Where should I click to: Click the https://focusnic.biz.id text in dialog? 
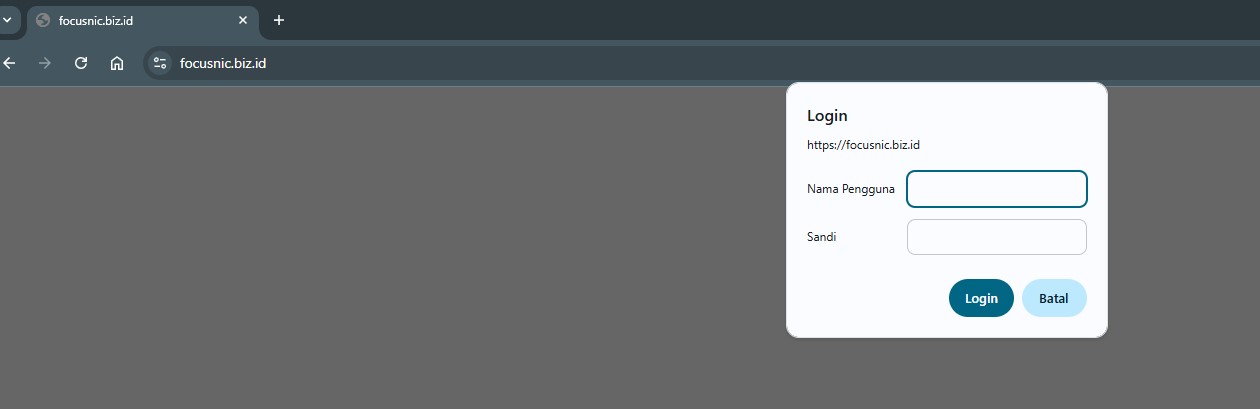863,145
